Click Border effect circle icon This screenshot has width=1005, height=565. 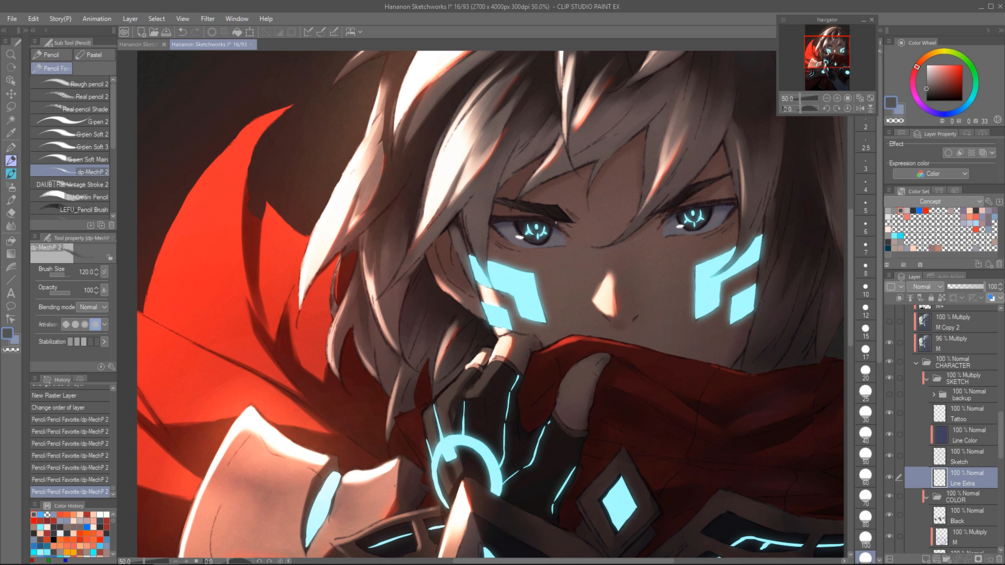[948, 152]
